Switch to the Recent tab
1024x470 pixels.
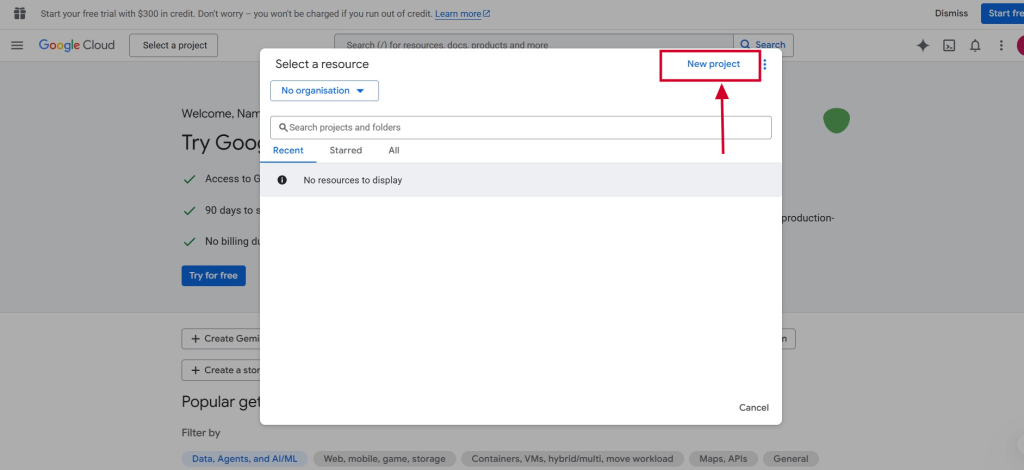pyautogui.click(x=288, y=150)
